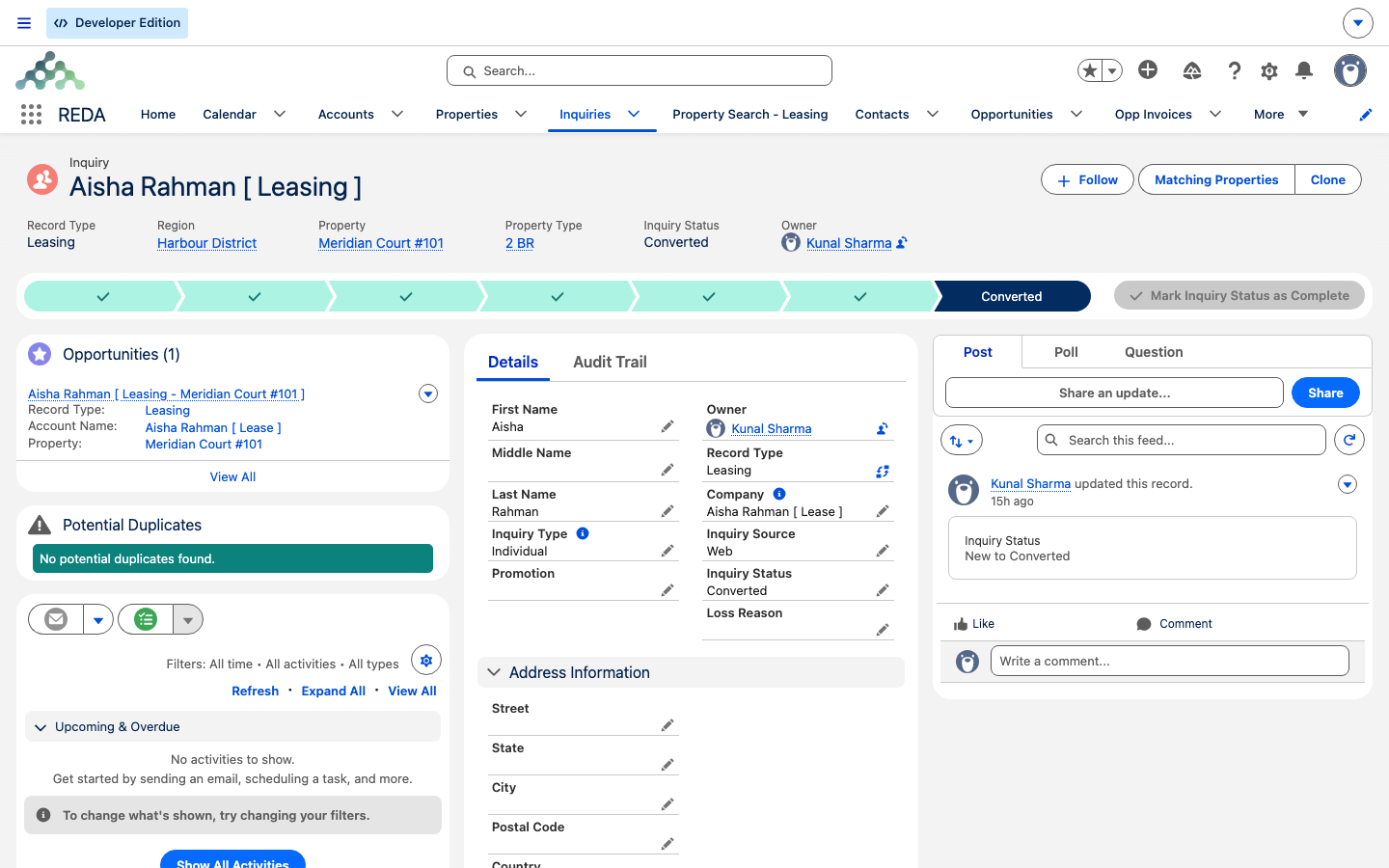Open Inquiries nav dropdown chevron
Viewport: 1389px width, 868px height.
click(634, 114)
